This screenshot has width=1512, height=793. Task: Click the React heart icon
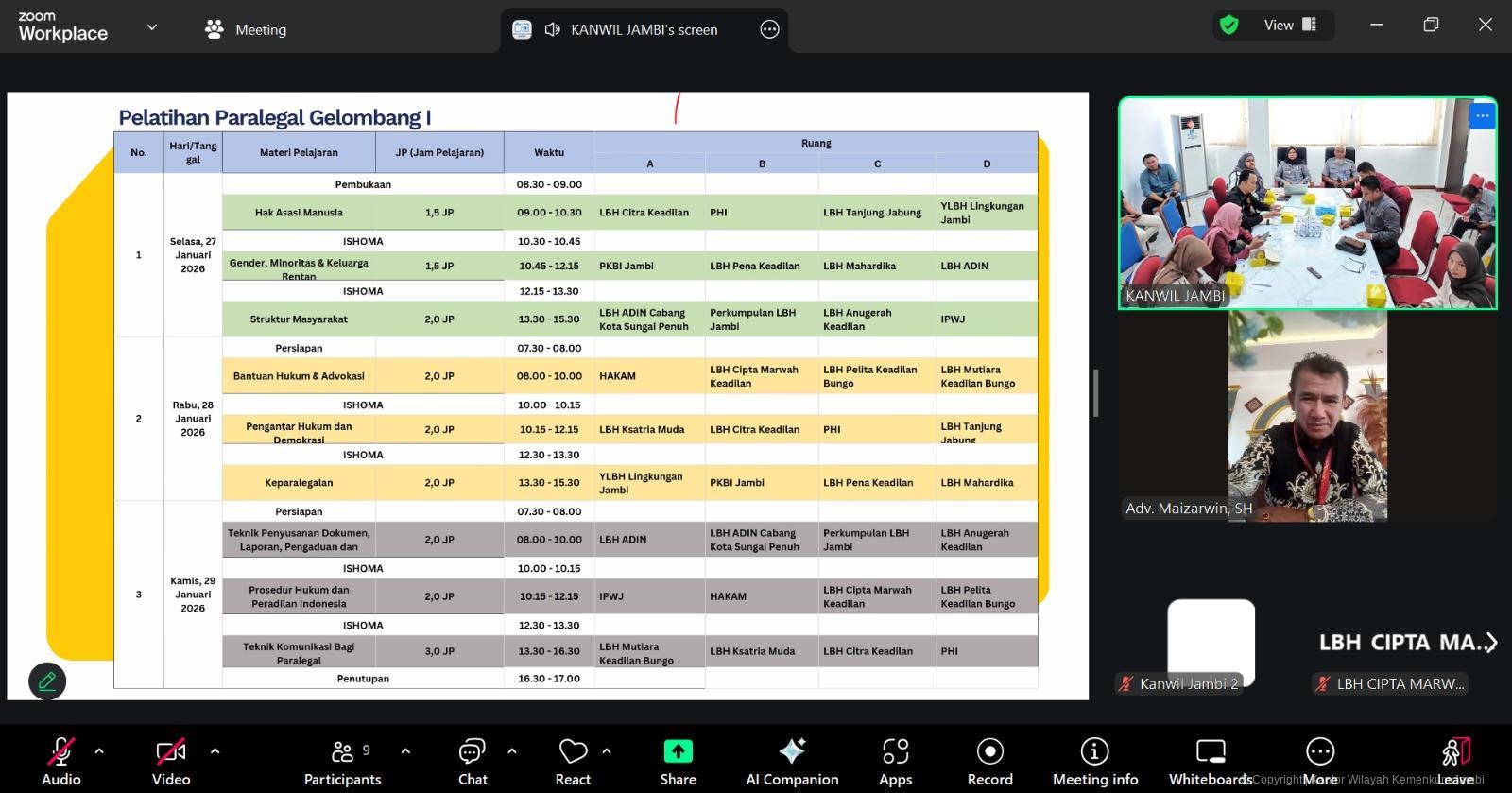[x=573, y=761]
